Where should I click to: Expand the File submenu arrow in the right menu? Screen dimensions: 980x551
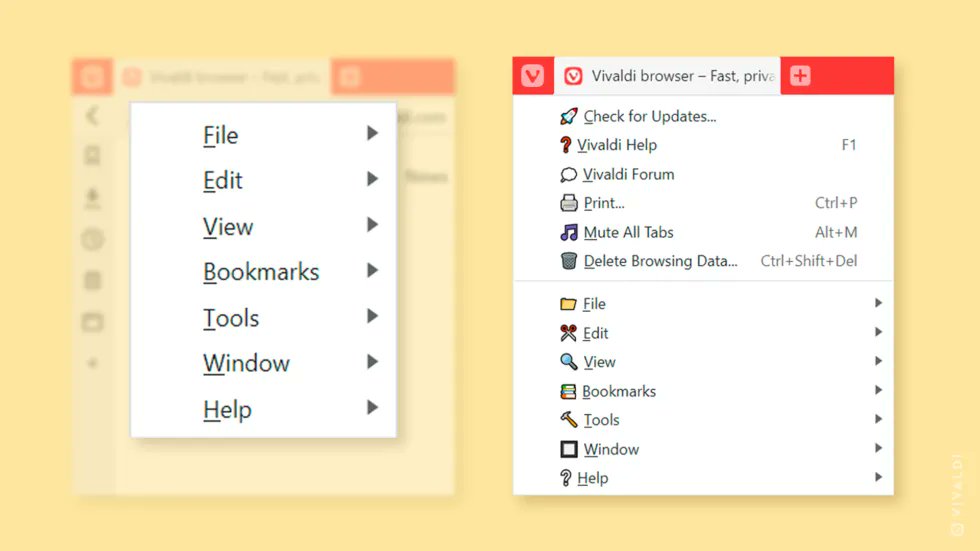(x=878, y=303)
